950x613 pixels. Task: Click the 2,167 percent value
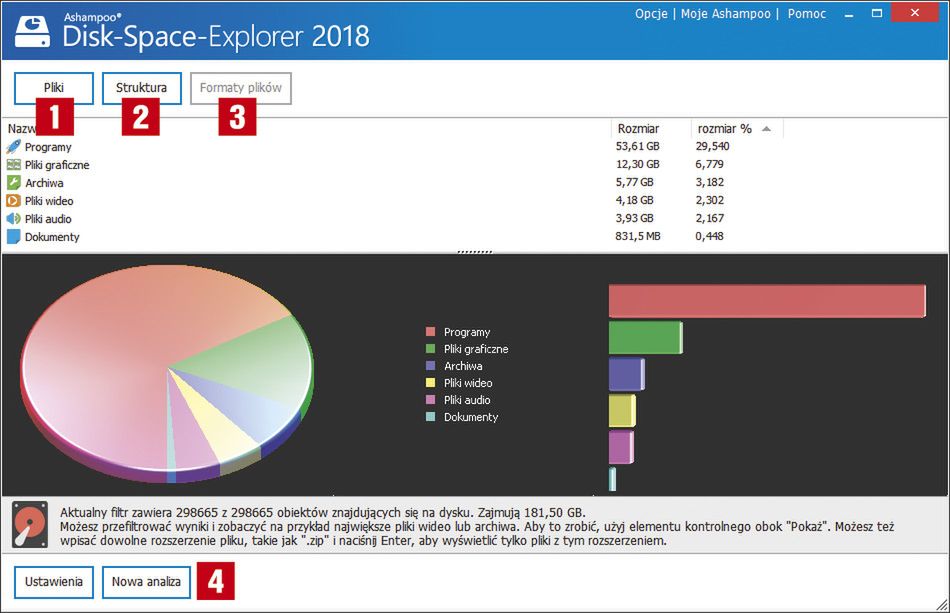(709, 218)
